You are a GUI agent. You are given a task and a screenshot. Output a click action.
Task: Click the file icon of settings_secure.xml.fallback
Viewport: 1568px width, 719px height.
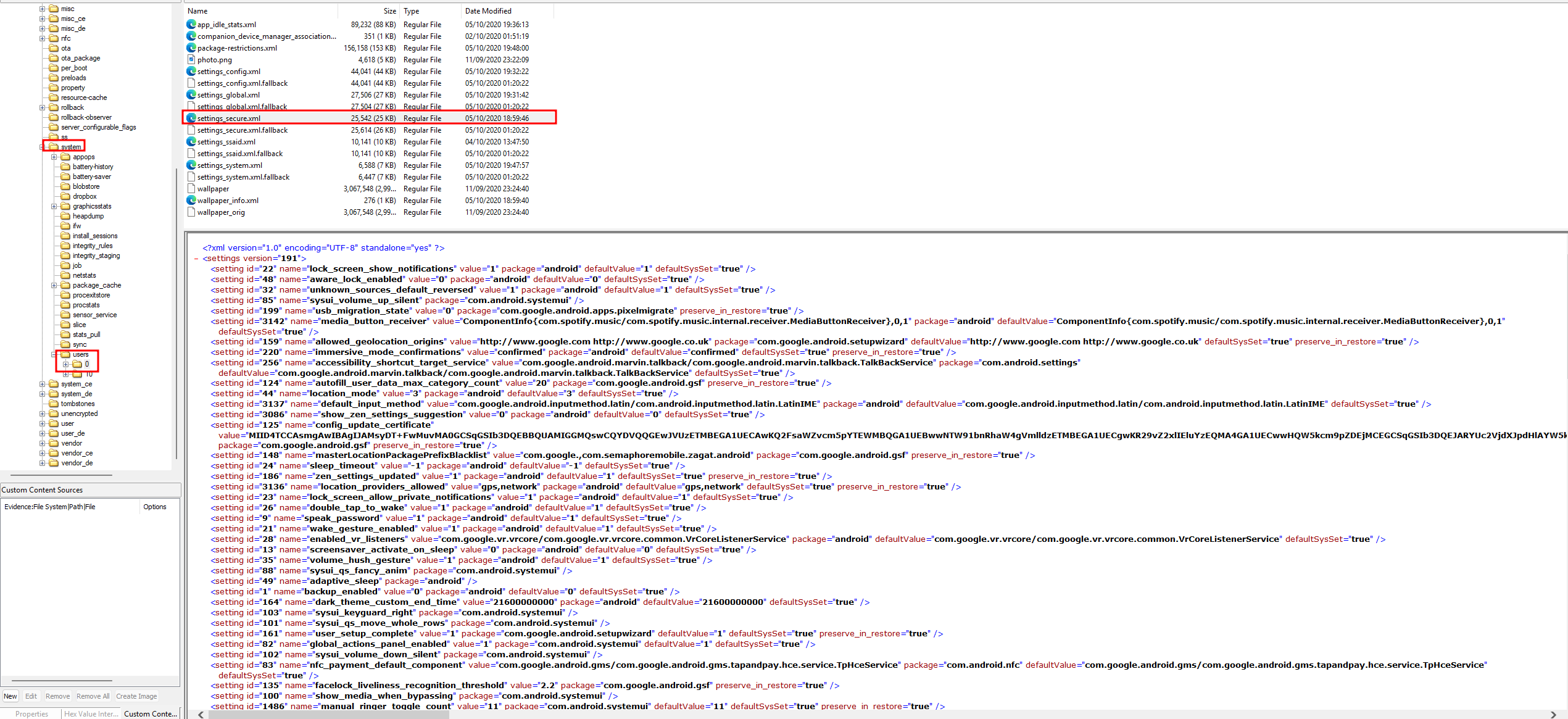(x=191, y=130)
